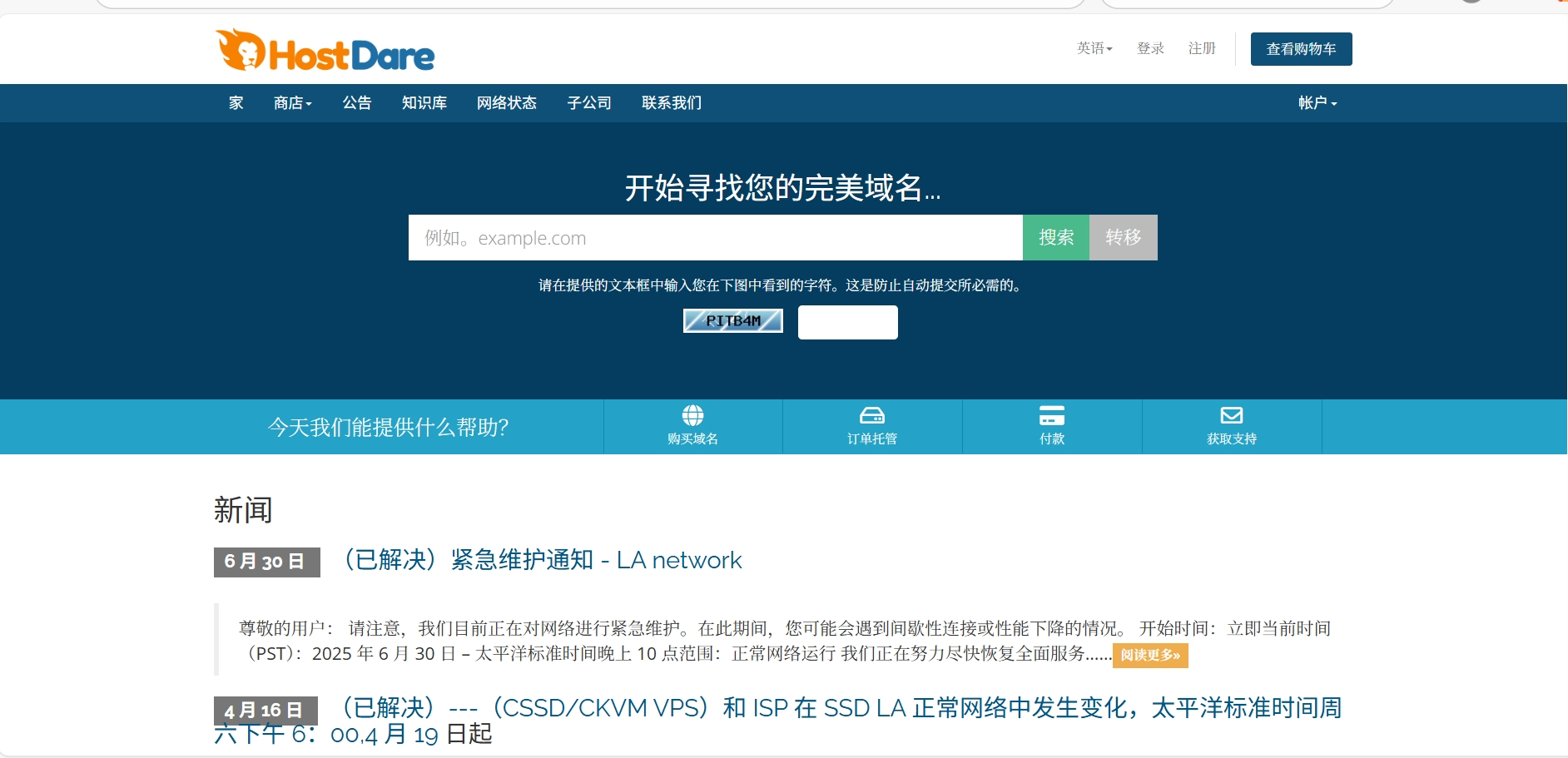Click the 查看购物车 view cart button
This screenshot has height=758, width=1568.
[x=1300, y=49]
